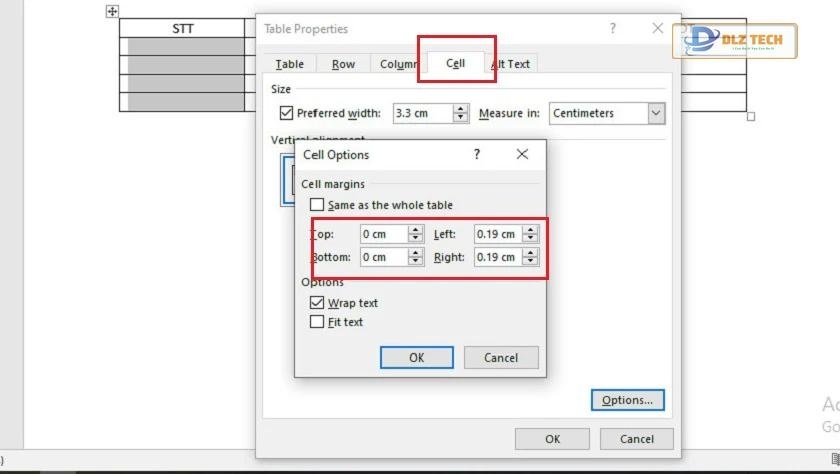The height and width of the screenshot is (474, 840).
Task: Click Cancel in Cell Options dialog
Action: tap(501, 357)
